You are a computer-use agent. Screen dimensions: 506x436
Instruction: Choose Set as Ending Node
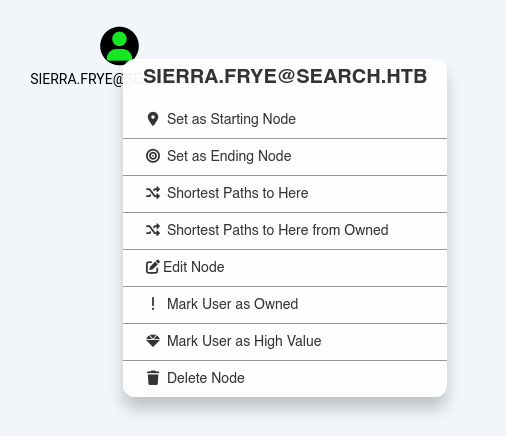[285, 157]
